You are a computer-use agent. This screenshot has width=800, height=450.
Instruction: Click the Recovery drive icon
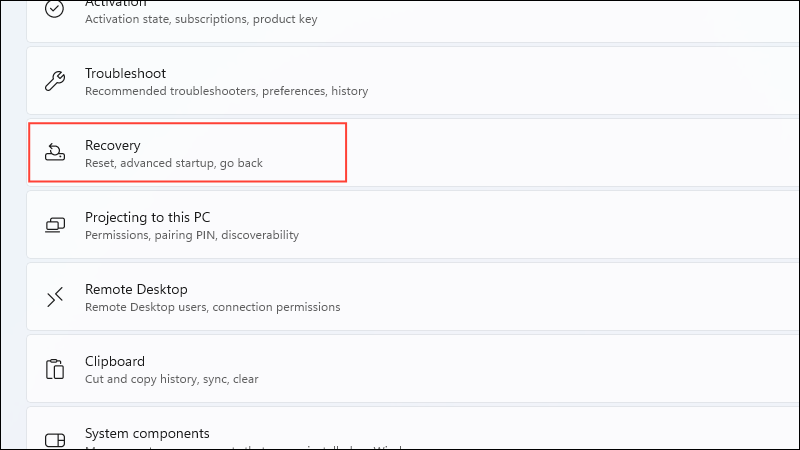[x=55, y=152]
